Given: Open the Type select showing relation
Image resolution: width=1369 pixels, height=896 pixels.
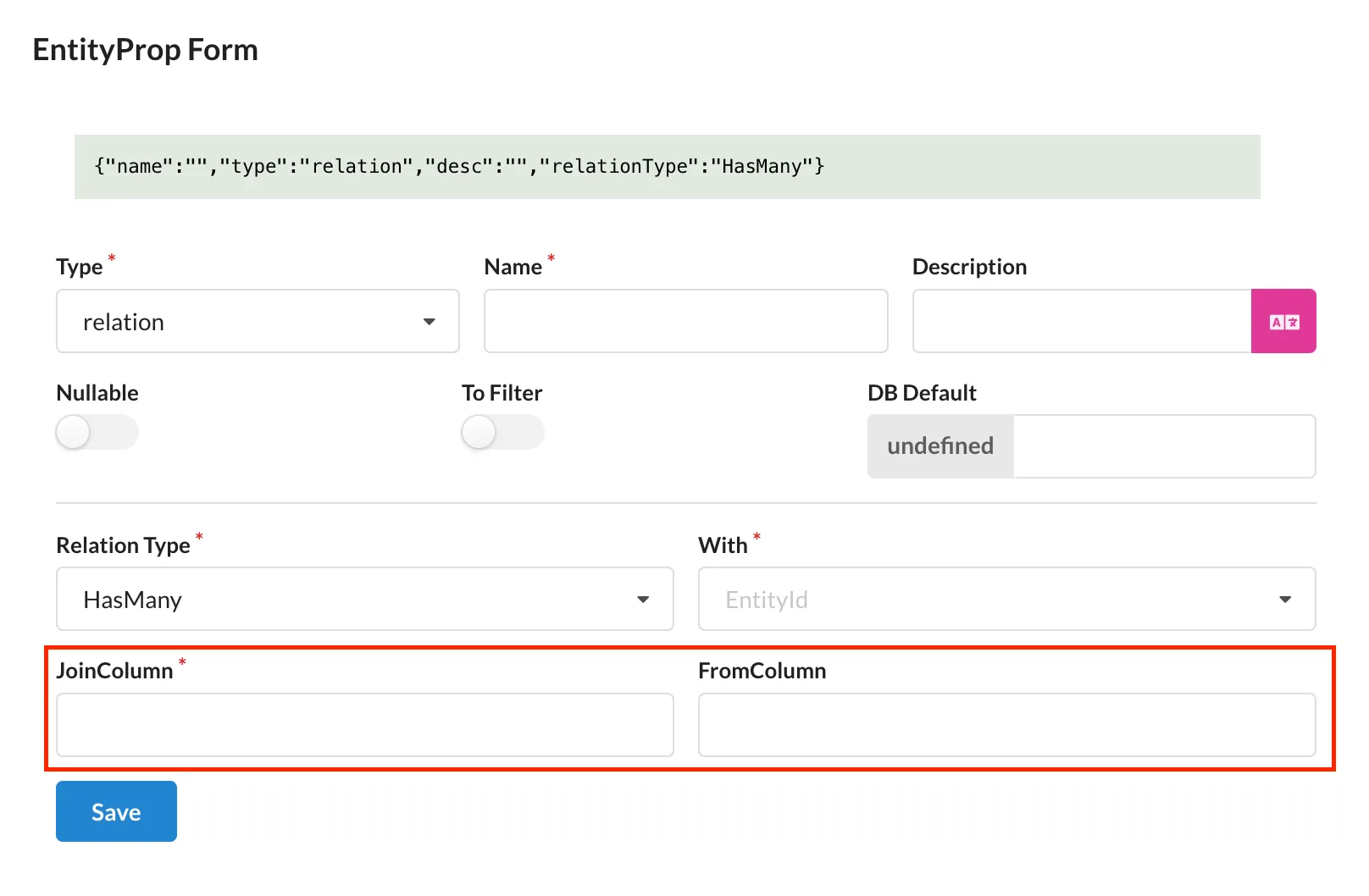Looking at the screenshot, I should 246,322.
